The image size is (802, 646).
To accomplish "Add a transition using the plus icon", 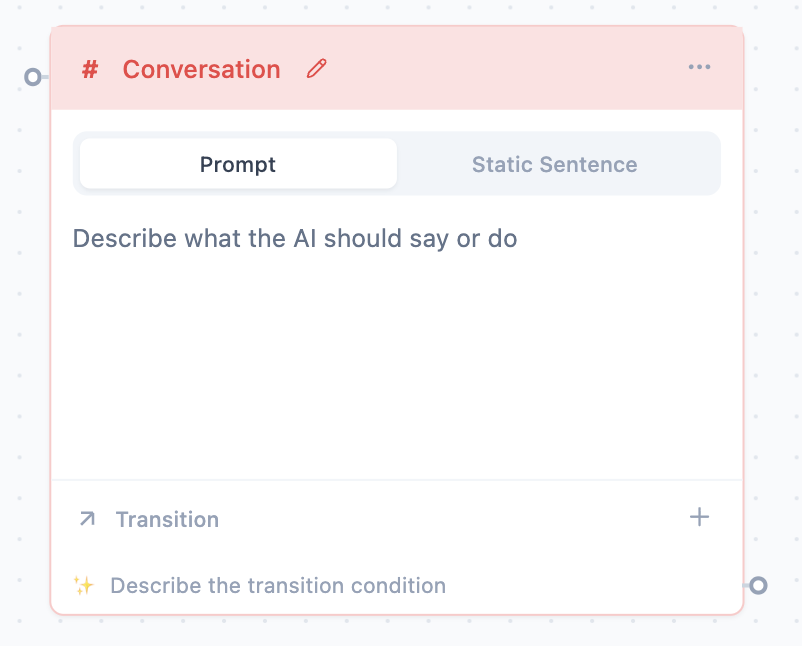I will 701,517.
